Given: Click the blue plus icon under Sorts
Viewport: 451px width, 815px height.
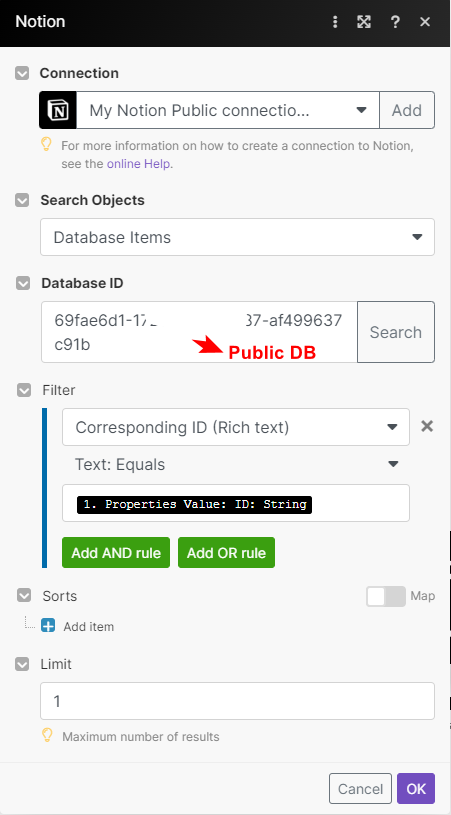Looking at the screenshot, I should click(x=48, y=626).
